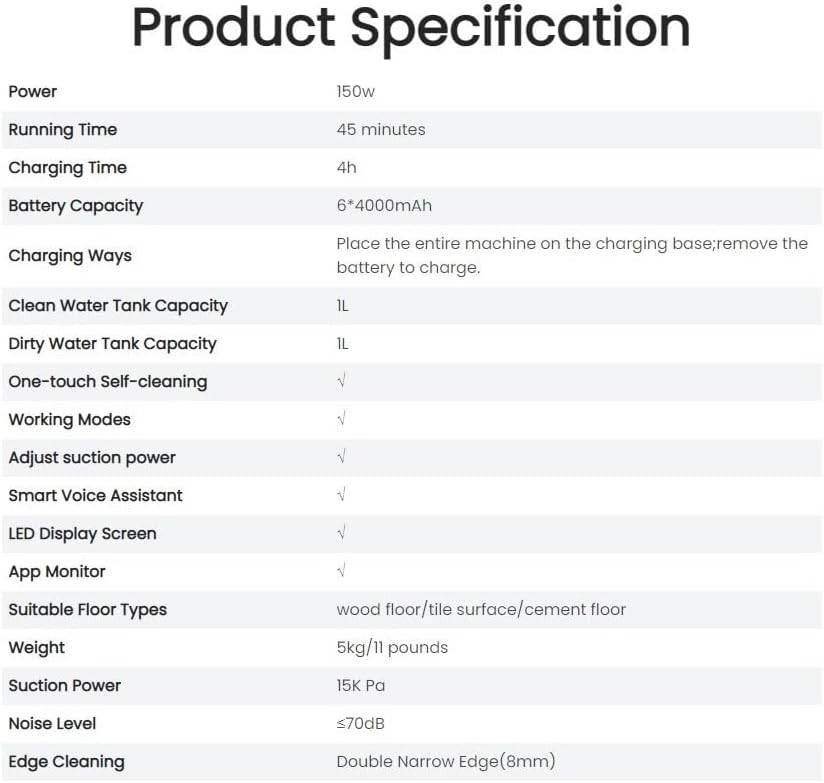Select the Dirty Water Tank 1L value
Image resolution: width=824 pixels, height=783 pixels.
click(343, 343)
